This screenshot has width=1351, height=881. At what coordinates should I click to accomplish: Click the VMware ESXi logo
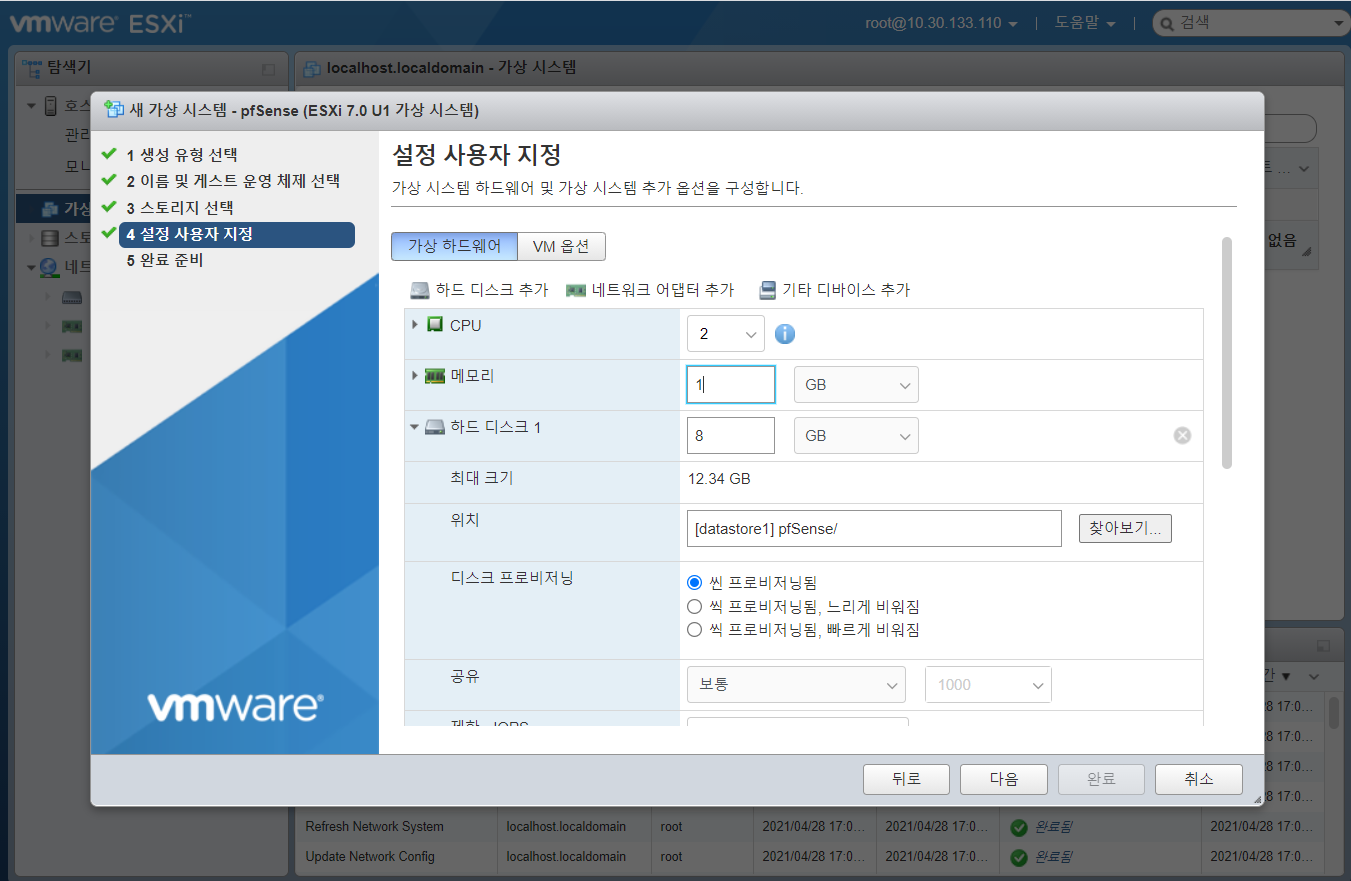(101, 23)
